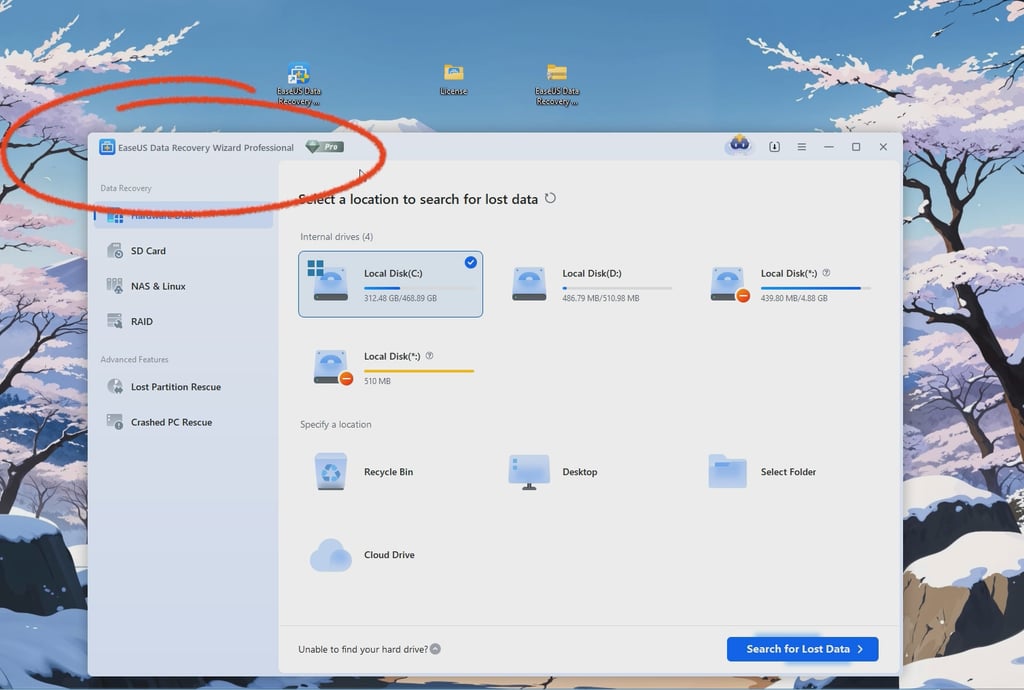
Task: Click the EaseUS app logo in the title bar
Action: coord(107,148)
